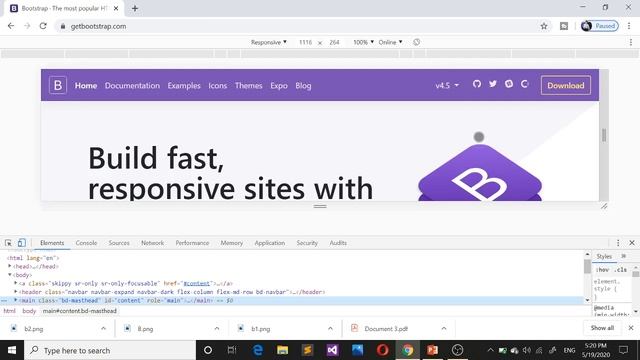
Task: Collapse the body element in DOM tree
Action: point(10,275)
